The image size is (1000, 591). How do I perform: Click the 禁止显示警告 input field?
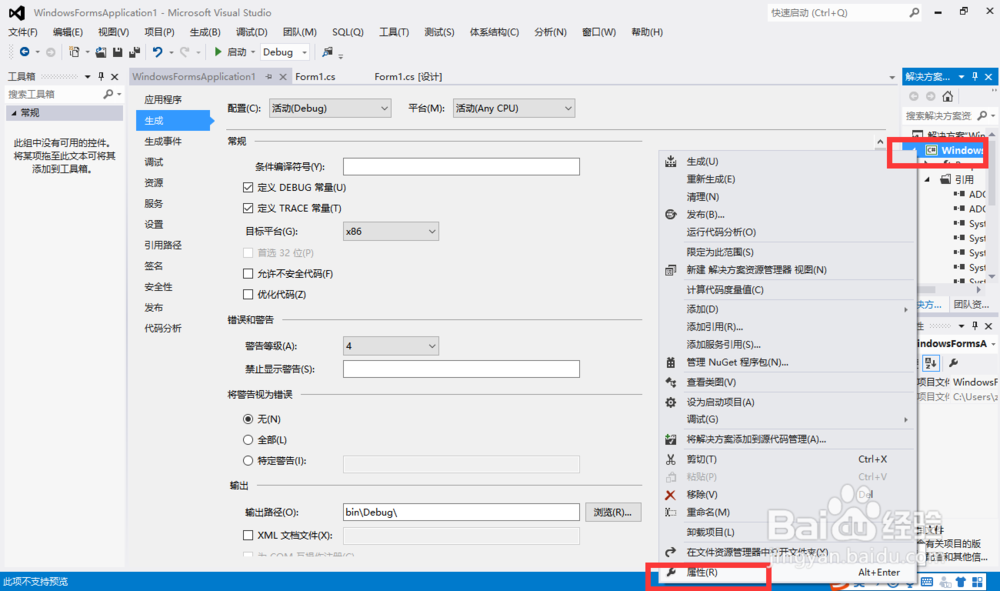(x=461, y=368)
